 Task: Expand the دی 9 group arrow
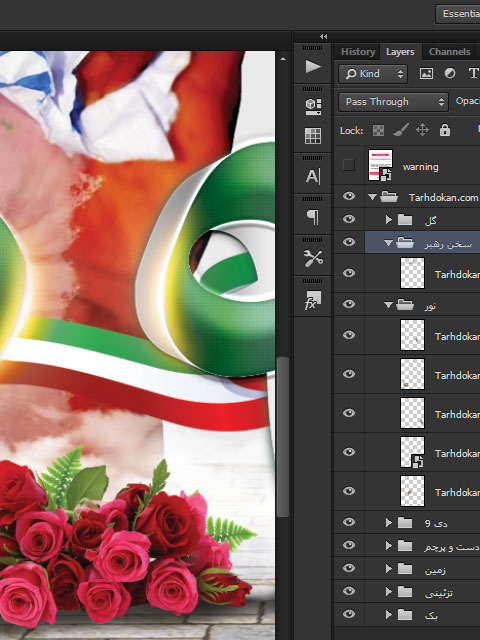[x=389, y=522]
